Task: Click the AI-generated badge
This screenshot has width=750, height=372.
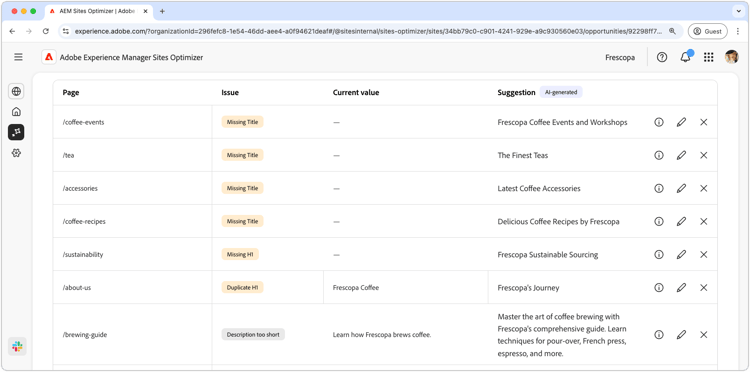Action: (561, 92)
